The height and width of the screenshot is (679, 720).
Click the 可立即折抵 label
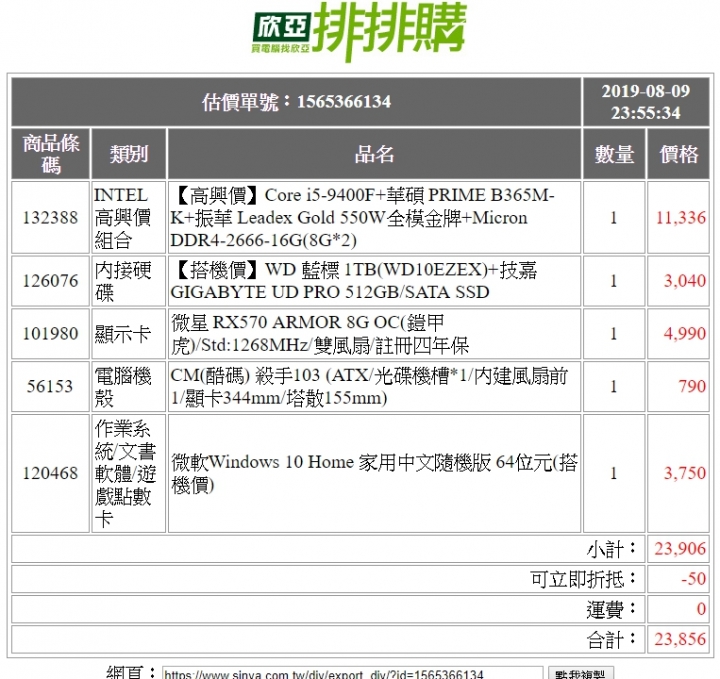[583, 579]
